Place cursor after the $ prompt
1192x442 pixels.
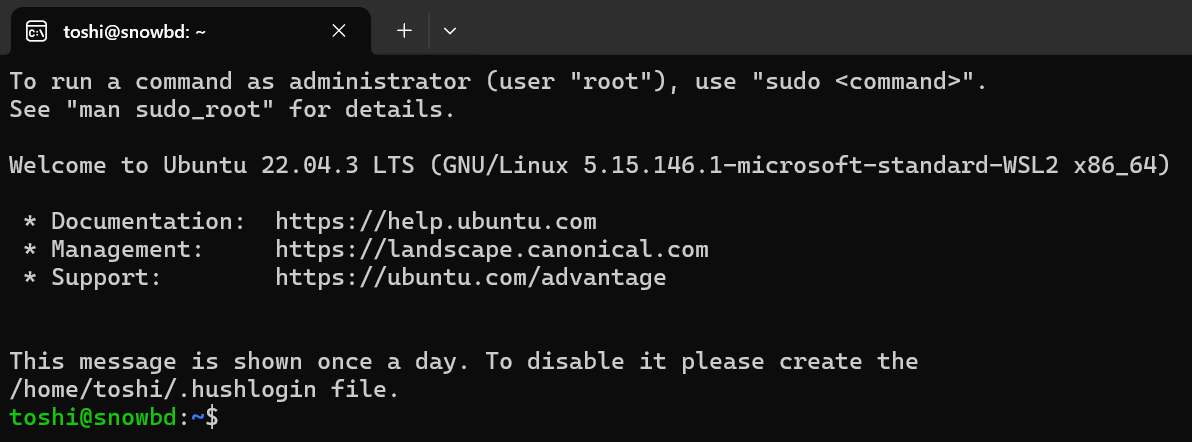pos(227,417)
